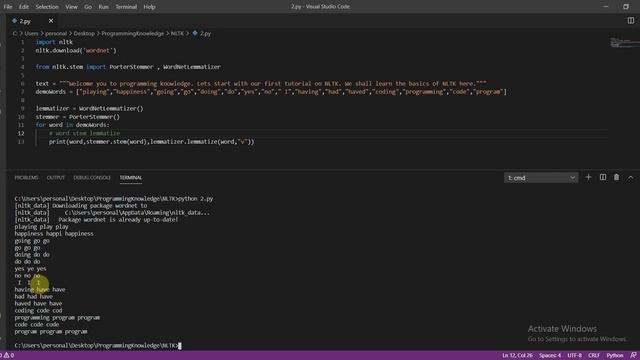Viewport: 640px width, 360px height.
Task: Open the Help menu
Action: pos(149,7)
